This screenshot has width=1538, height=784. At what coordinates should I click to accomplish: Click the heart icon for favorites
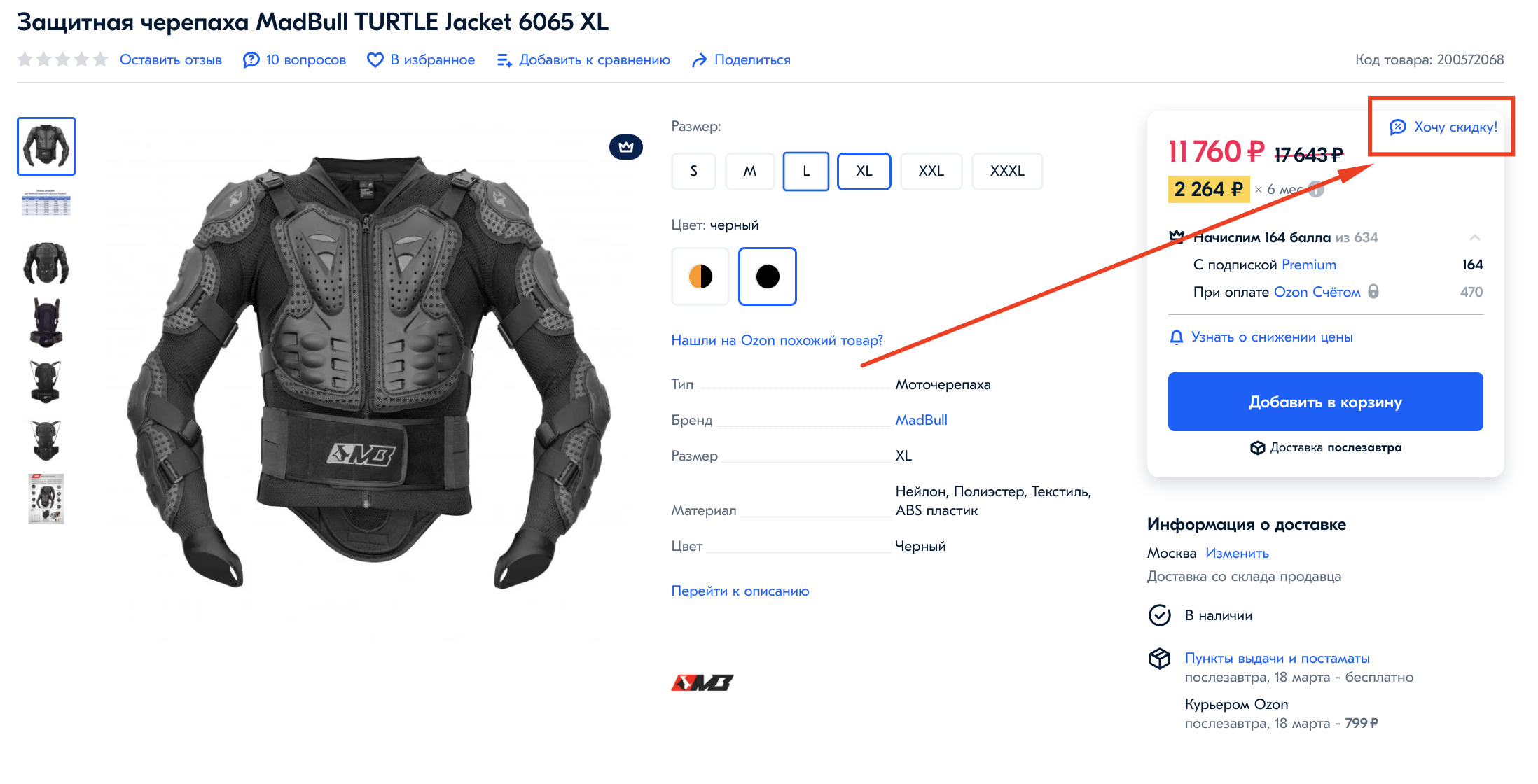point(375,60)
